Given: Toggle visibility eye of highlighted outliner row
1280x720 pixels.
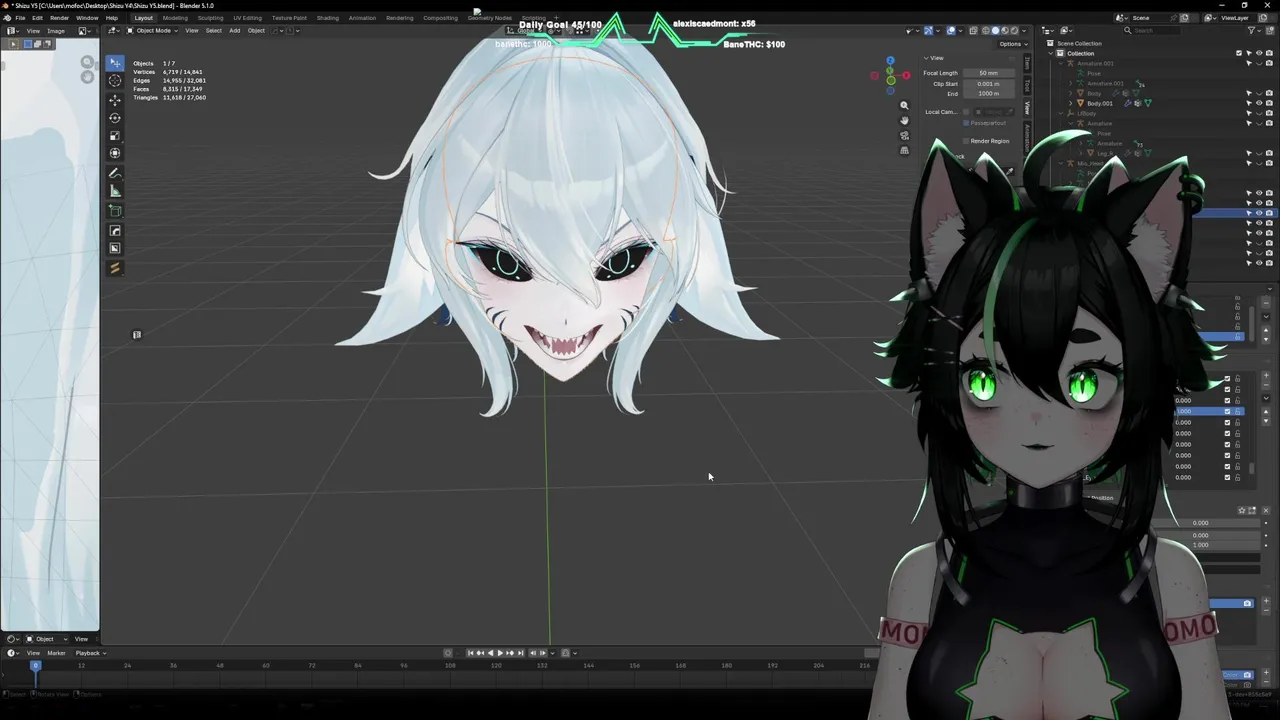Looking at the screenshot, I should (1259, 213).
